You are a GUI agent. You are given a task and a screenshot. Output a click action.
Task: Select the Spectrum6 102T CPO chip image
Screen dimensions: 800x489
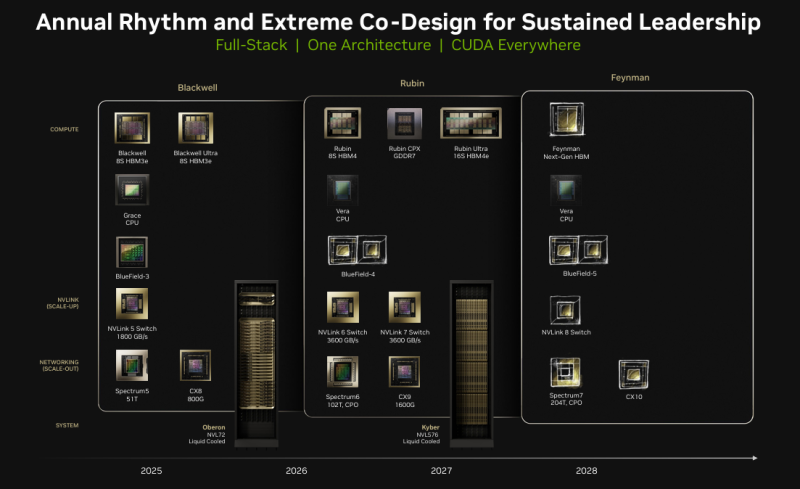click(x=342, y=372)
